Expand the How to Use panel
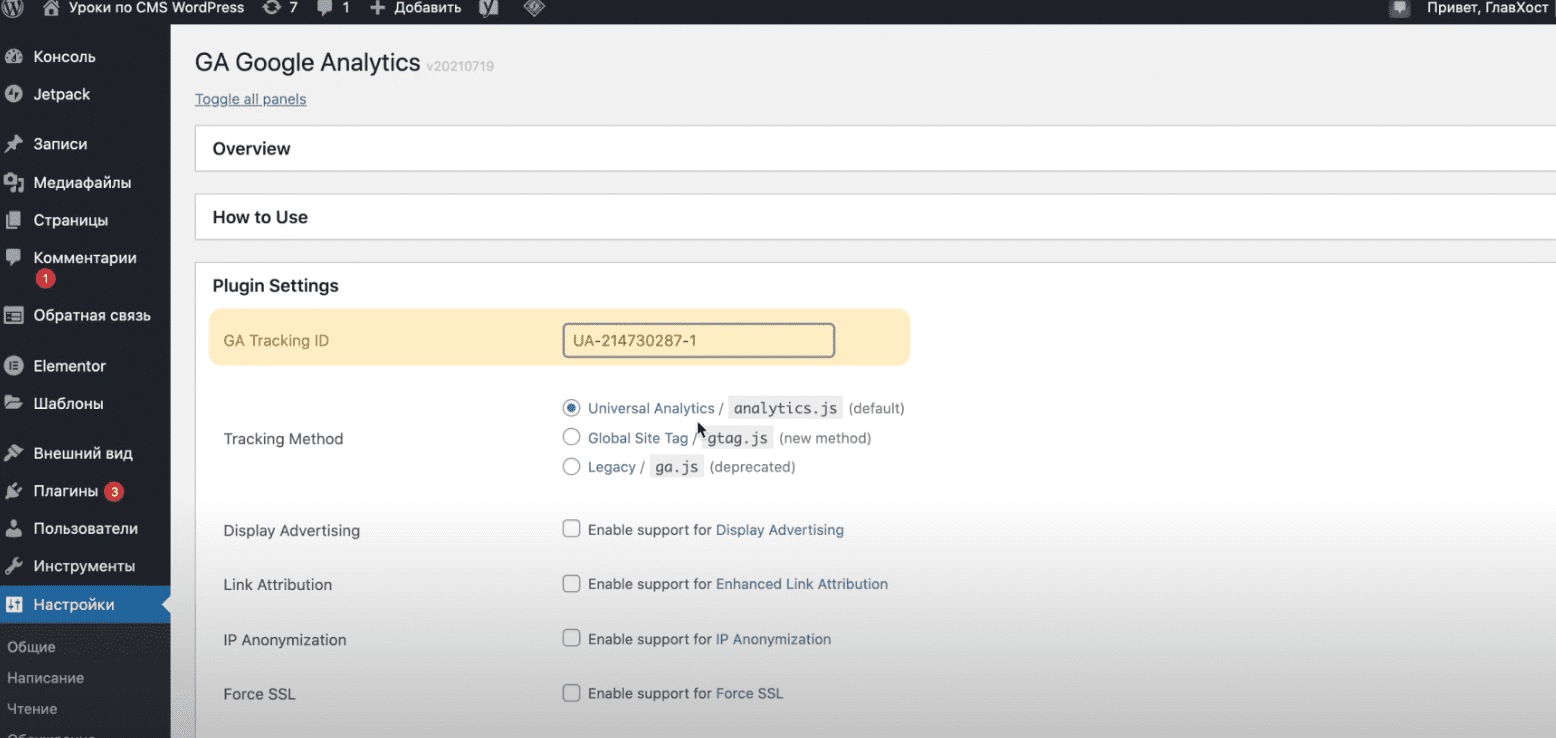 tap(260, 217)
